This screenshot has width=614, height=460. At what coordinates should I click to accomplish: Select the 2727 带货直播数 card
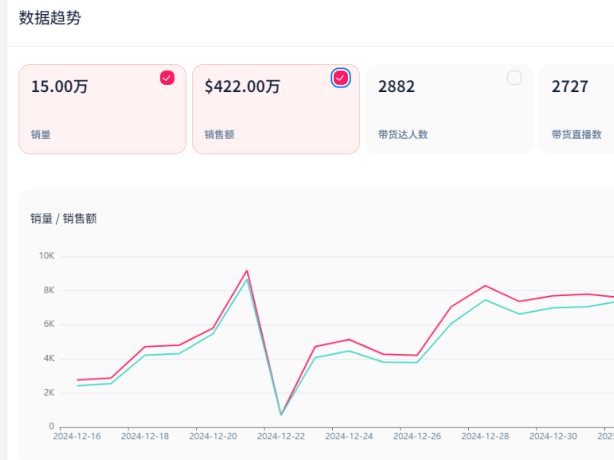[x=576, y=109]
